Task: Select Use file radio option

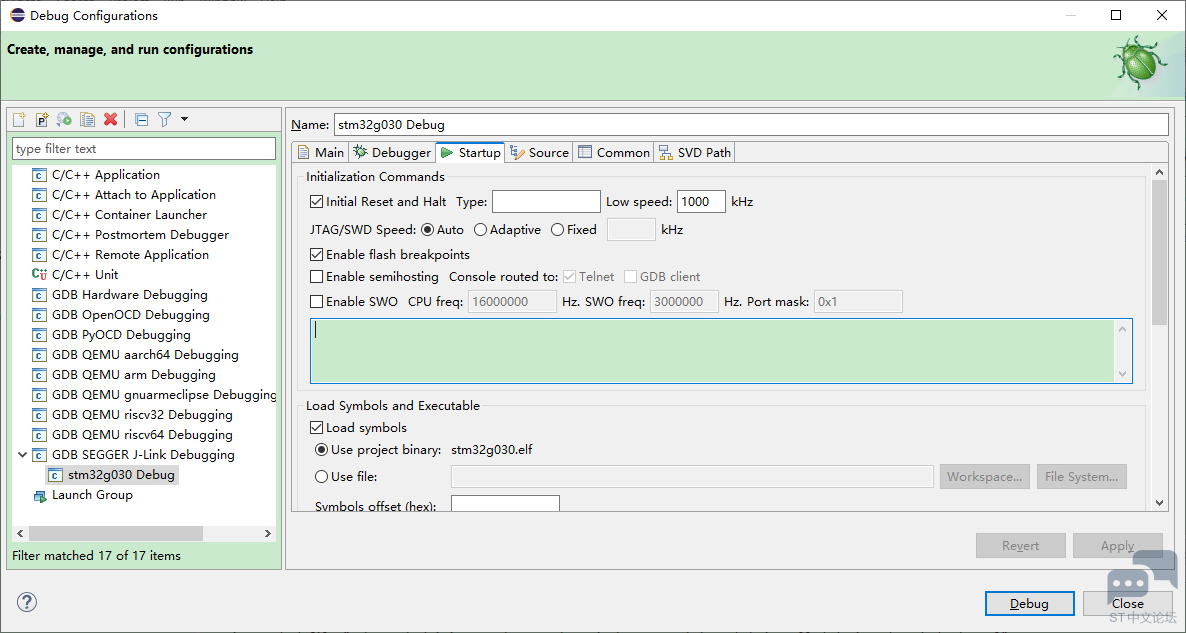Action: click(321, 476)
